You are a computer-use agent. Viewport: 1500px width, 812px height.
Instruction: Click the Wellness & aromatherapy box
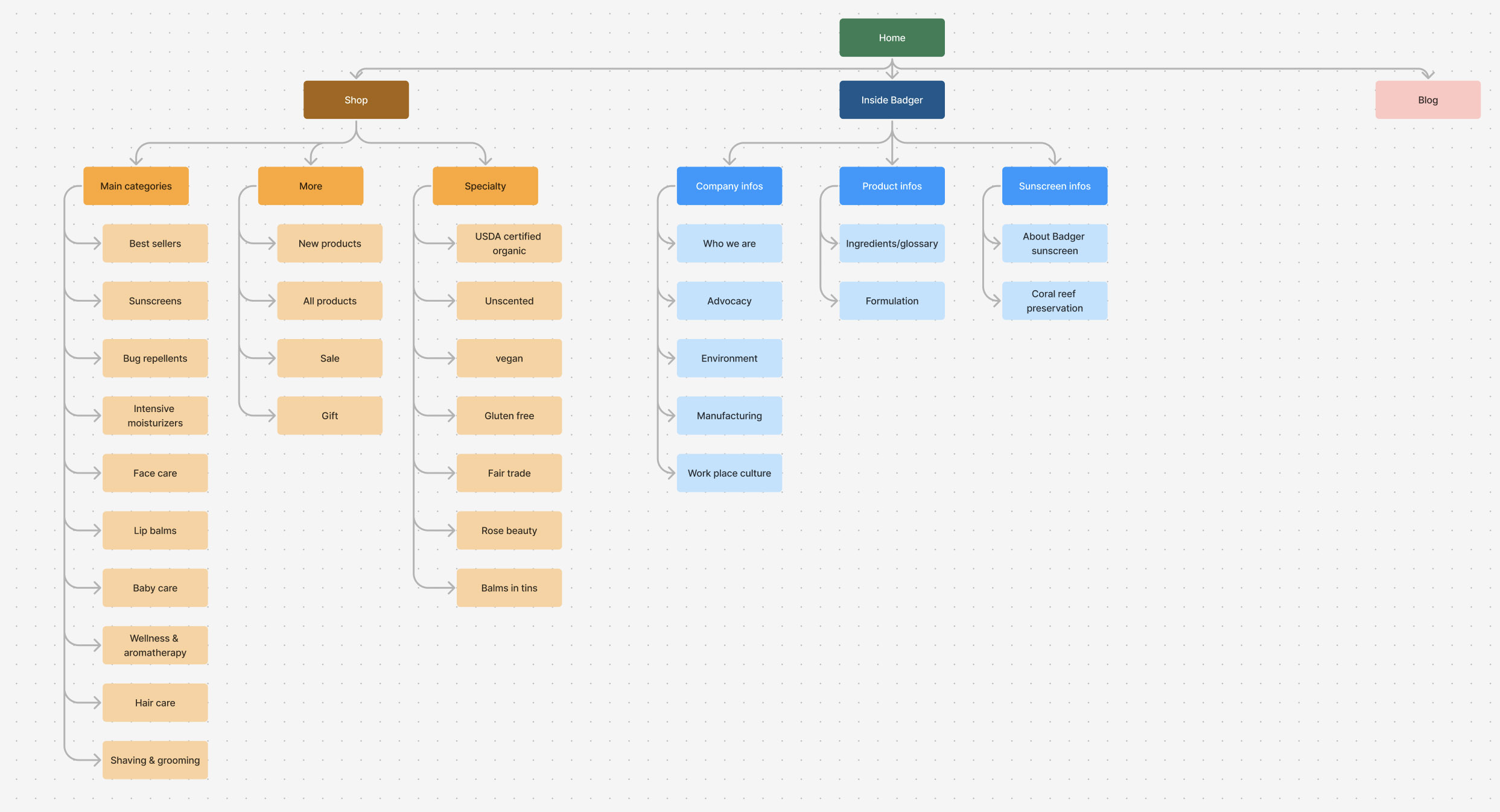point(155,645)
